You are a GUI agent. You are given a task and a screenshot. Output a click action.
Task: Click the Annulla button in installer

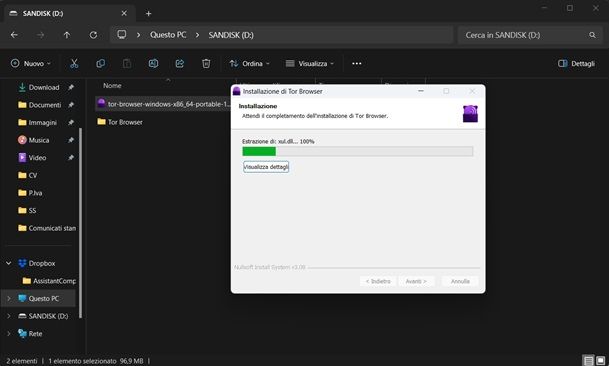[x=460, y=281]
